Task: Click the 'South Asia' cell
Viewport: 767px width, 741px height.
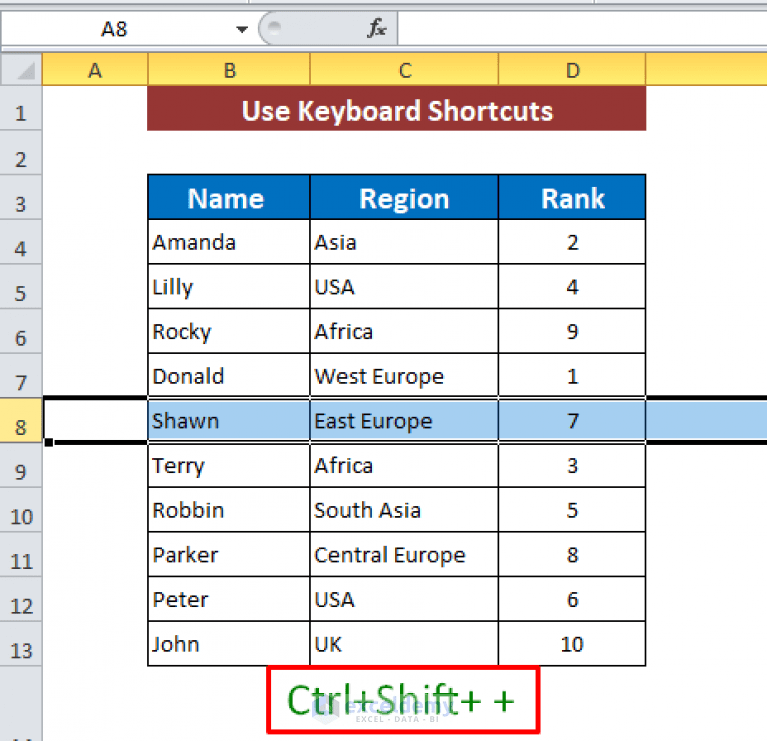Action: (x=404, y=510)
